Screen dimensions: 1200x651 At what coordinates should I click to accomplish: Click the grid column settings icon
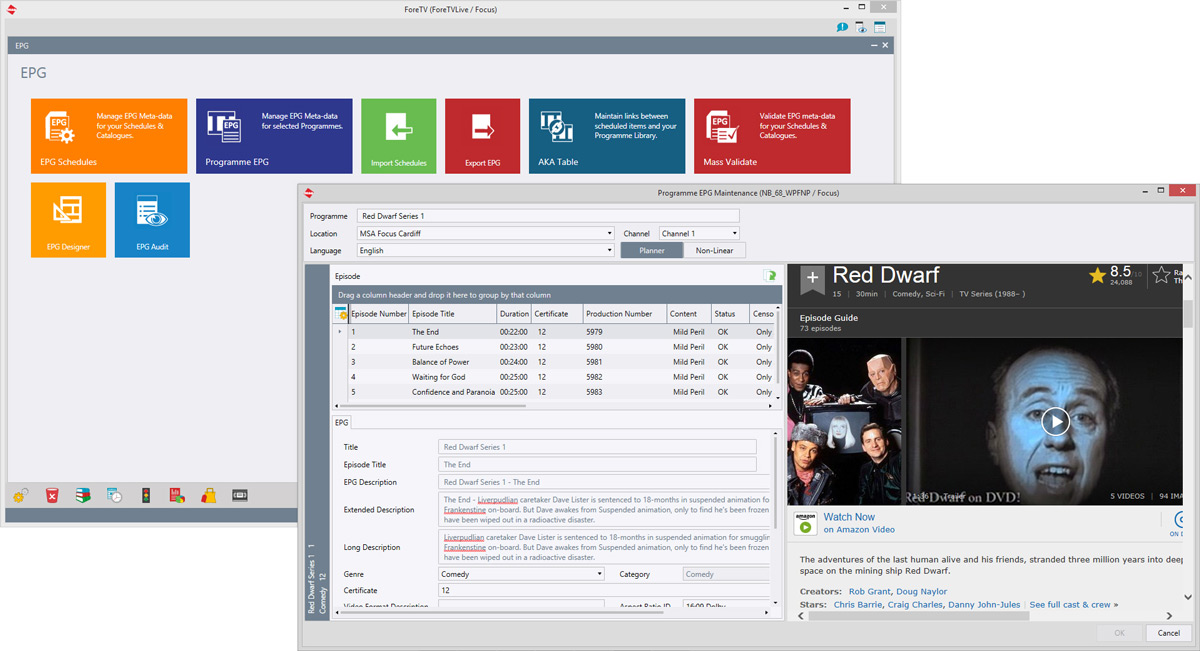341,314
